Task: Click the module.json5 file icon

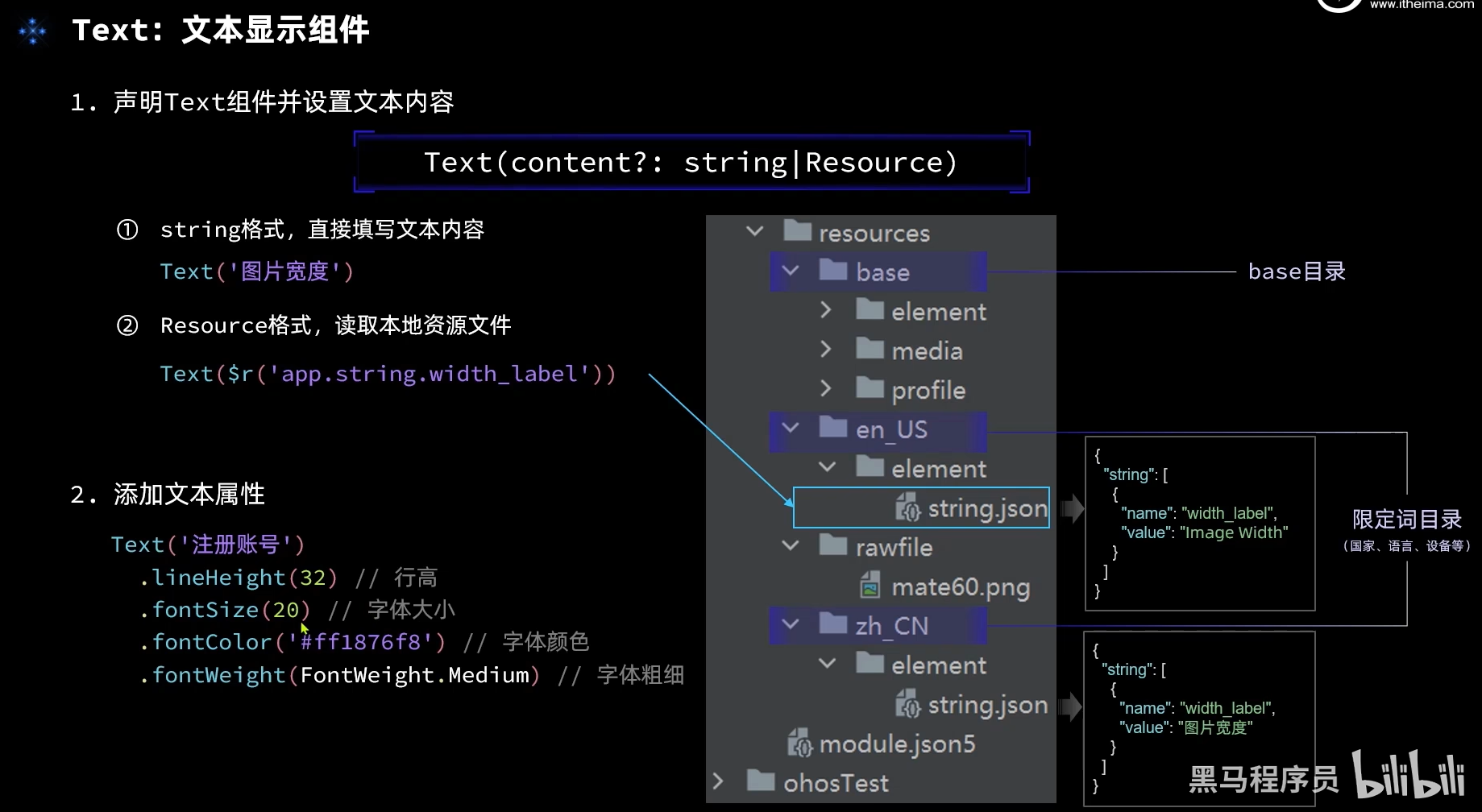Action: [799, 744]
